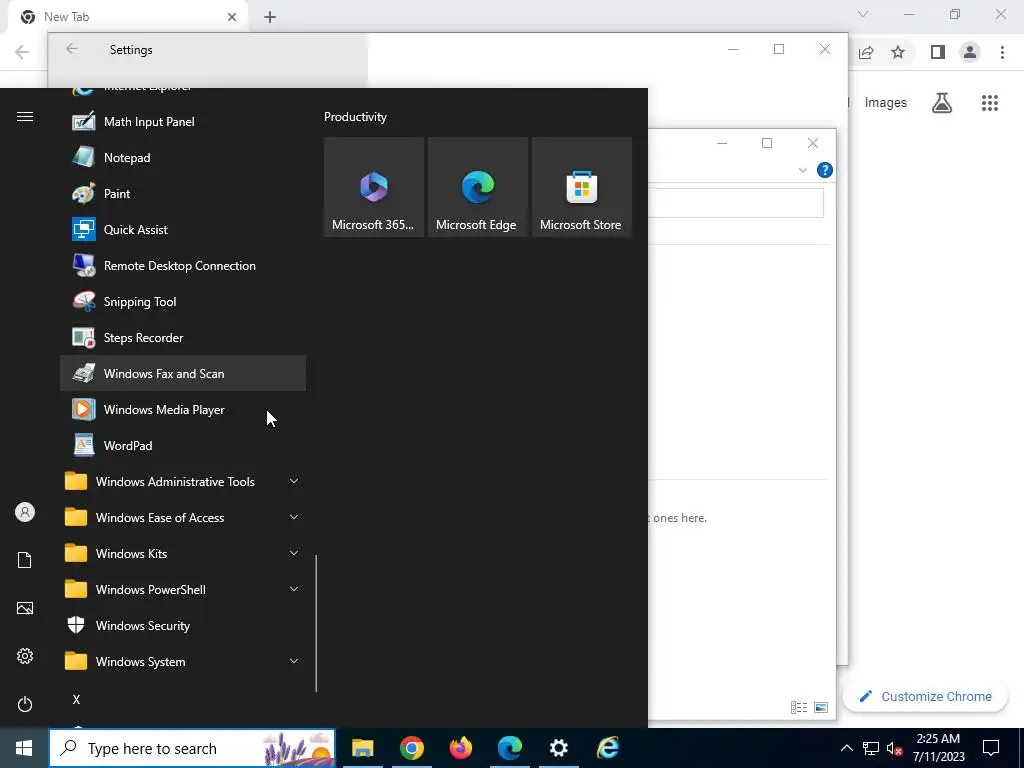The image size is (1024, 768).
Task: Open the Microsoft Store tile
Action: pyautogui.click(x=582, y=187)
